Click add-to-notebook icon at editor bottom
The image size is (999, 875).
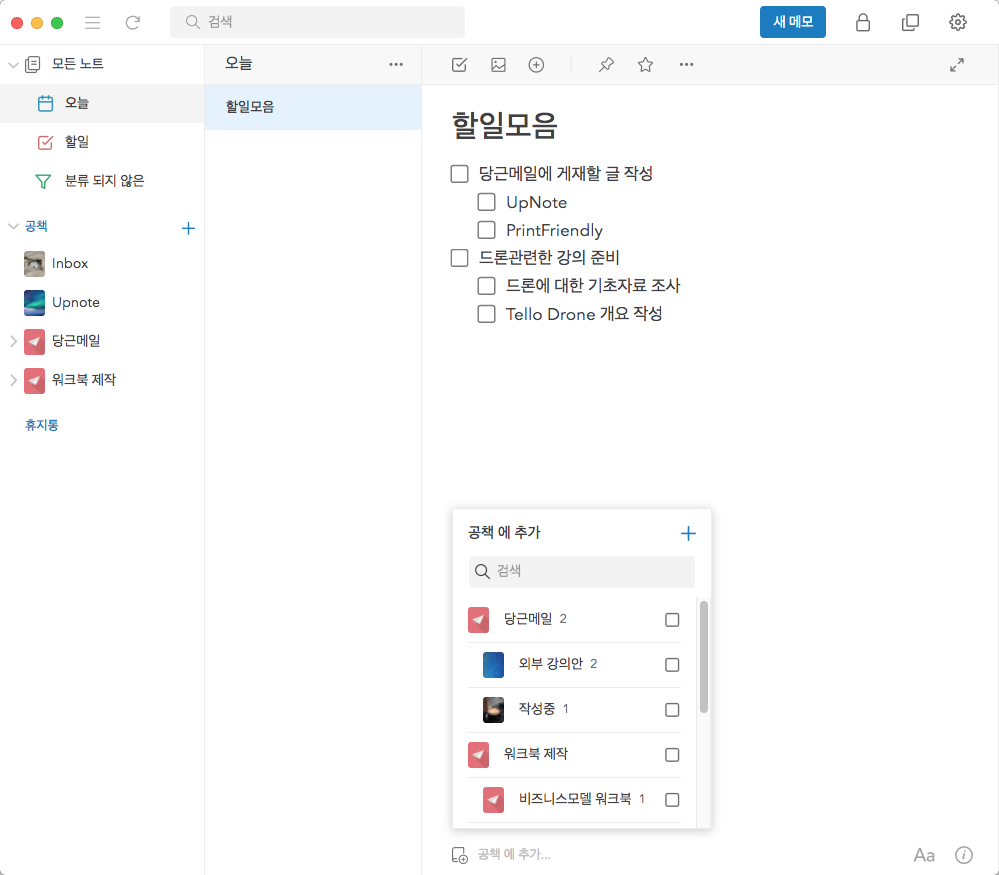[459, 855]
